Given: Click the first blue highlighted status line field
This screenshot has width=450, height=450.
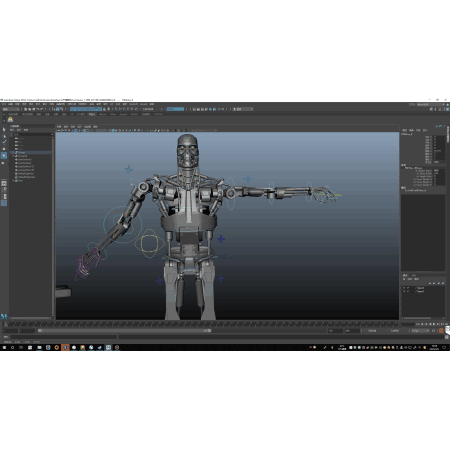Looking at the screenshot, I should click(x=86, y=109).
